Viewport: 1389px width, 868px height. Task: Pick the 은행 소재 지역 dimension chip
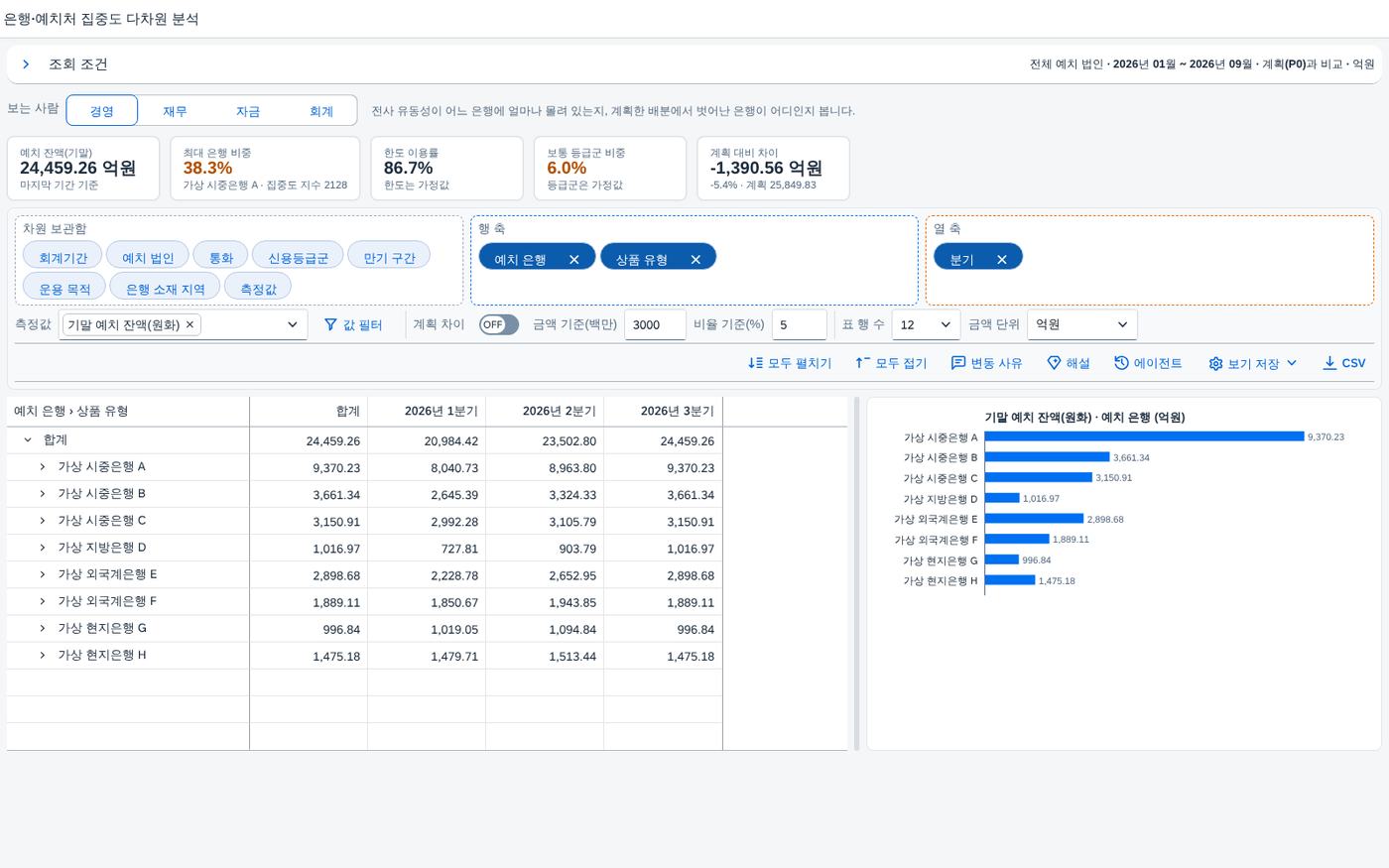[165, 288]
